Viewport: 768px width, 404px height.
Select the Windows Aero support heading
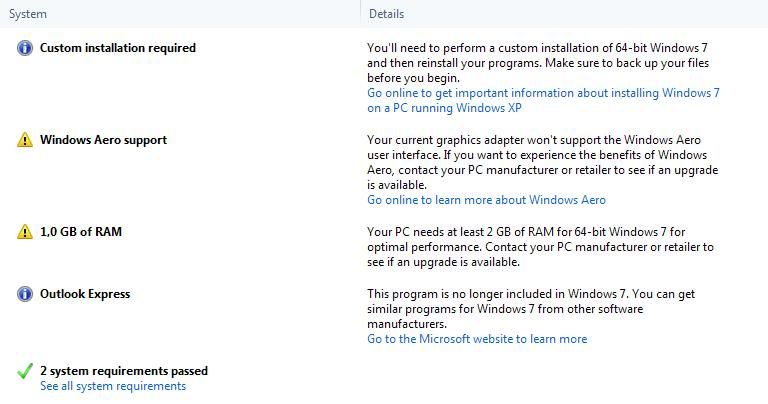(103, 140)
